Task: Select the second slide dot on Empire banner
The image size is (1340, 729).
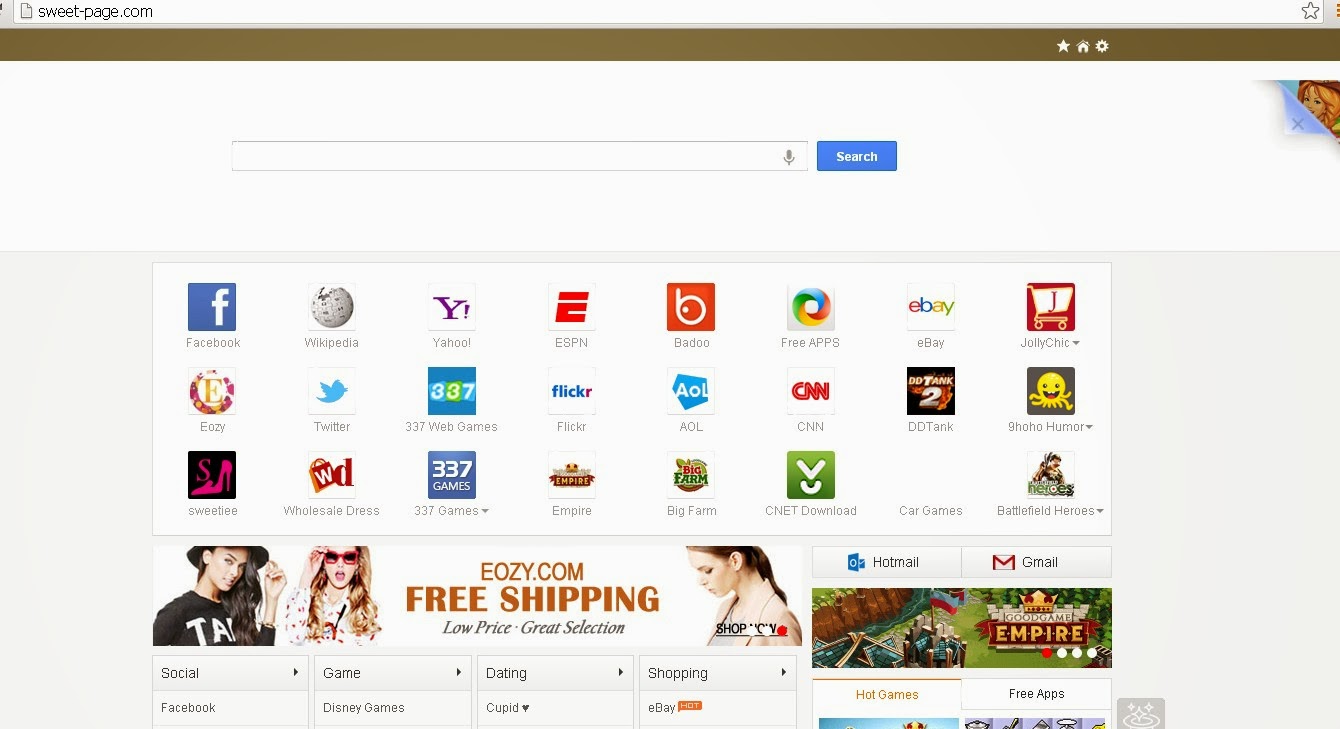Action: (1062, 653)
